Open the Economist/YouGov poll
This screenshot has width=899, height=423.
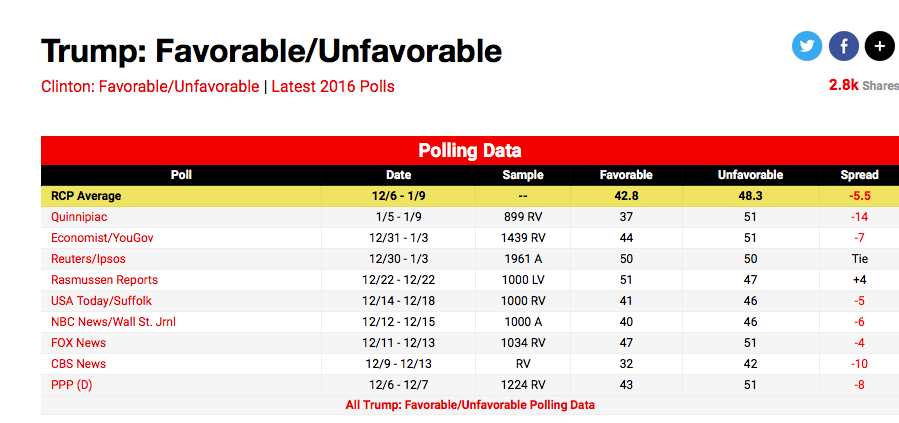click(102, 238)
